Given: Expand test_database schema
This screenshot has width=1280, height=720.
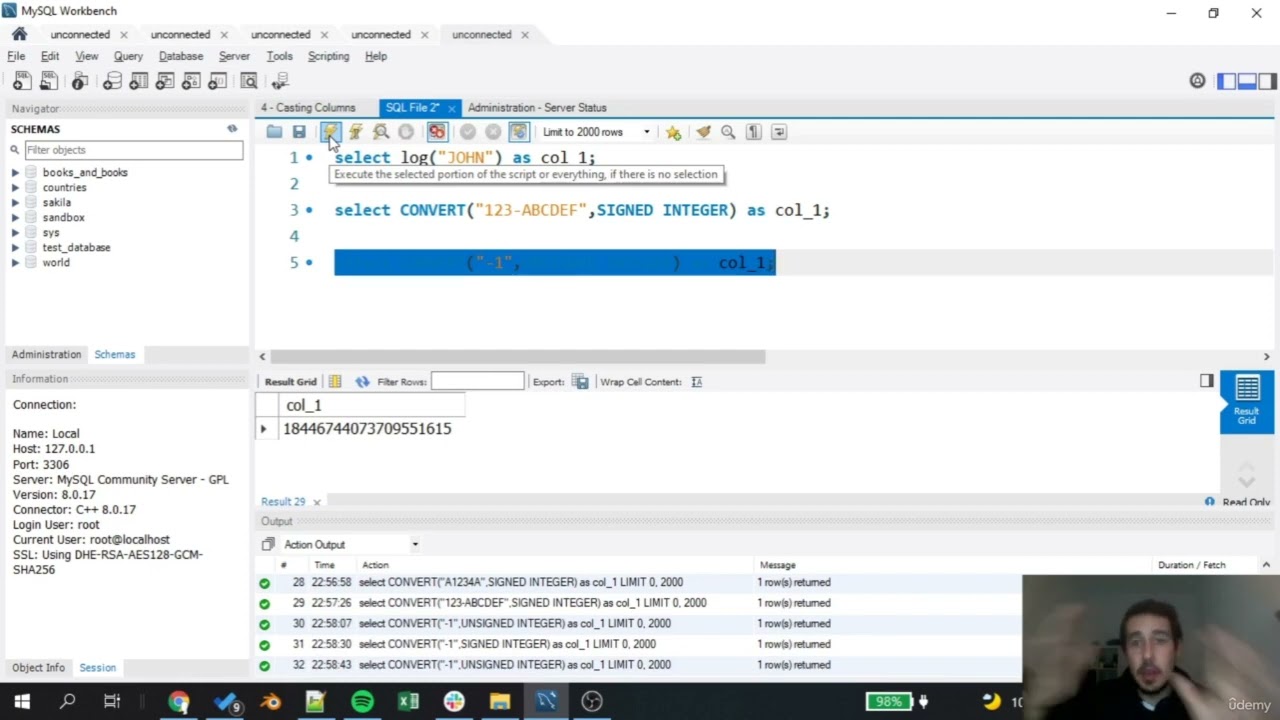Looking at the screenshot, I should coord(16,248).
